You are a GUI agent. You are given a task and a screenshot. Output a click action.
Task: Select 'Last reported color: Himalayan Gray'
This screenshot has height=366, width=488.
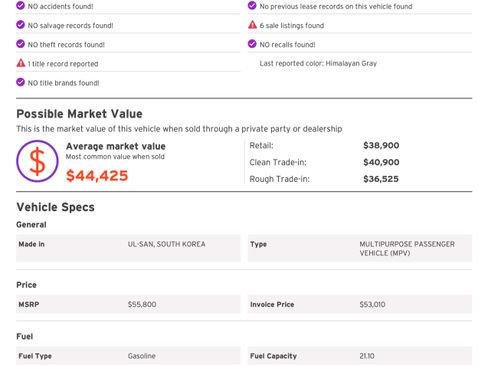click(x=318, y=63)
